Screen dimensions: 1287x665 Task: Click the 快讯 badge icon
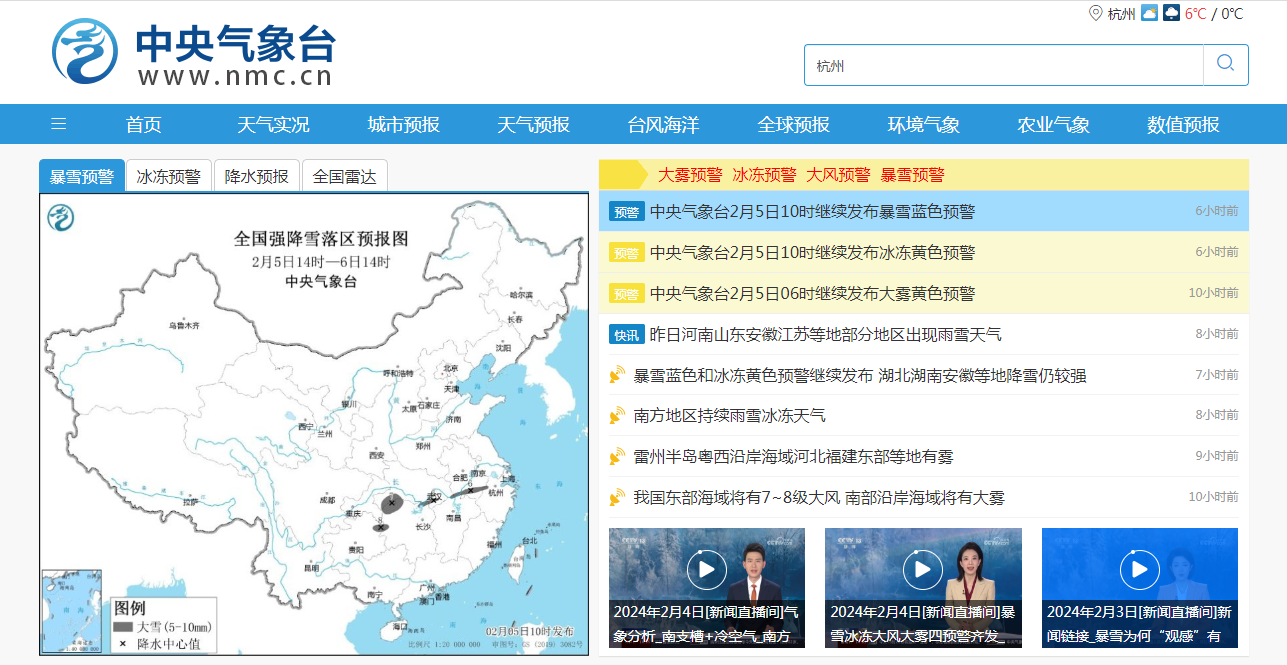[x=626, y=335]
